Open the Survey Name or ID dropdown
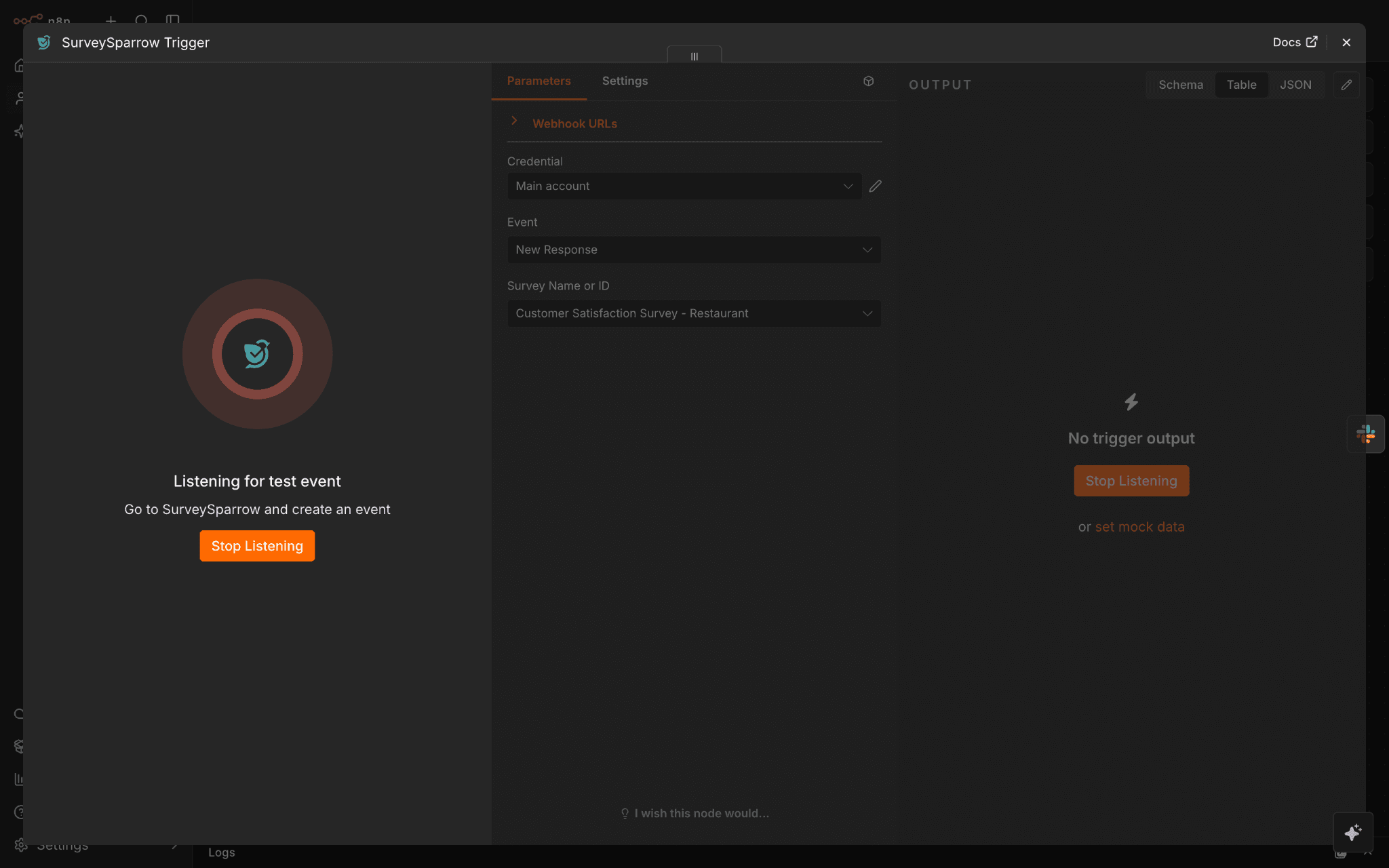1389x868 pixels. pyautogui.click(x=694, y=313)
